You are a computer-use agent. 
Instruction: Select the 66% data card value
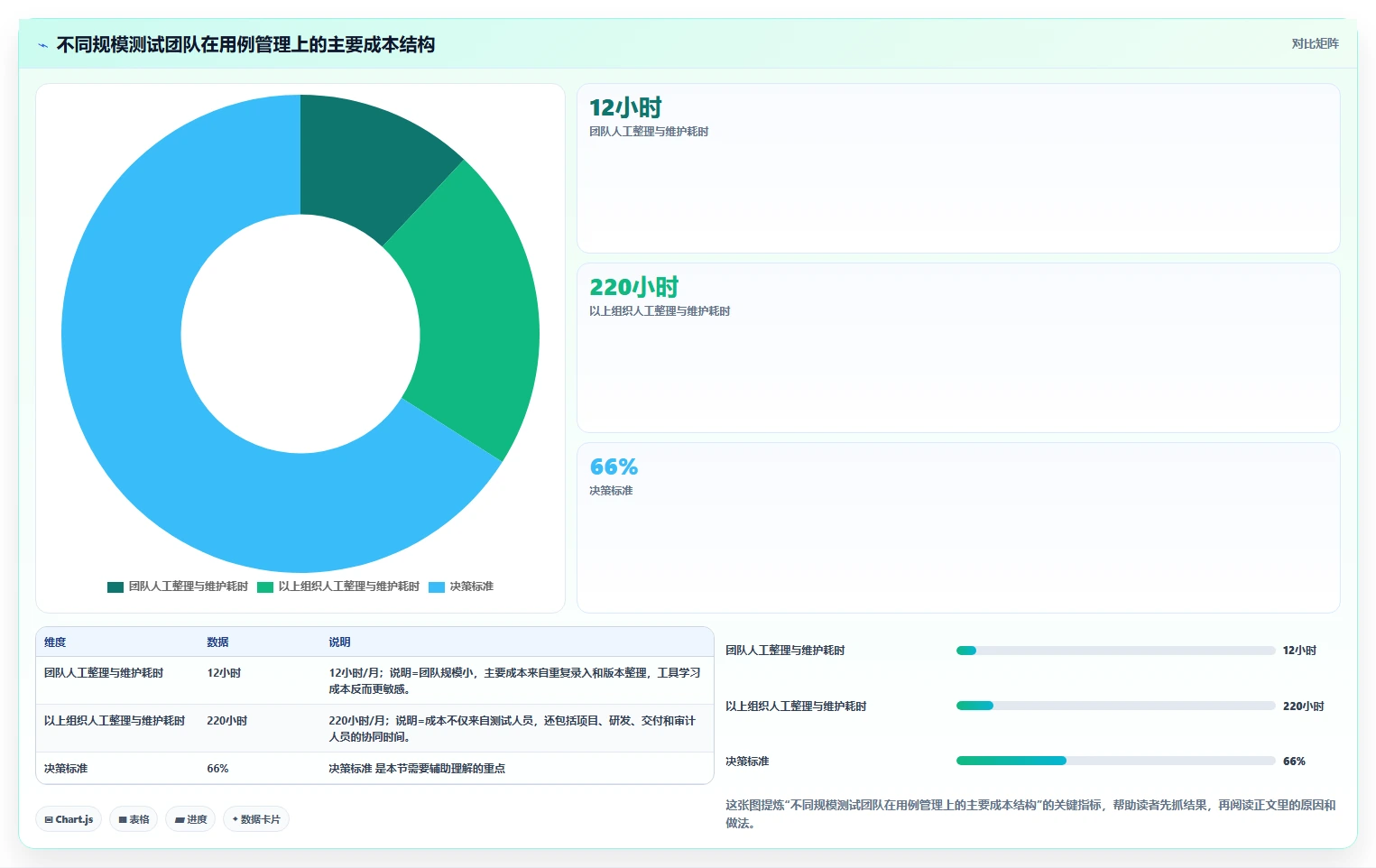click(x=614, y=466)
